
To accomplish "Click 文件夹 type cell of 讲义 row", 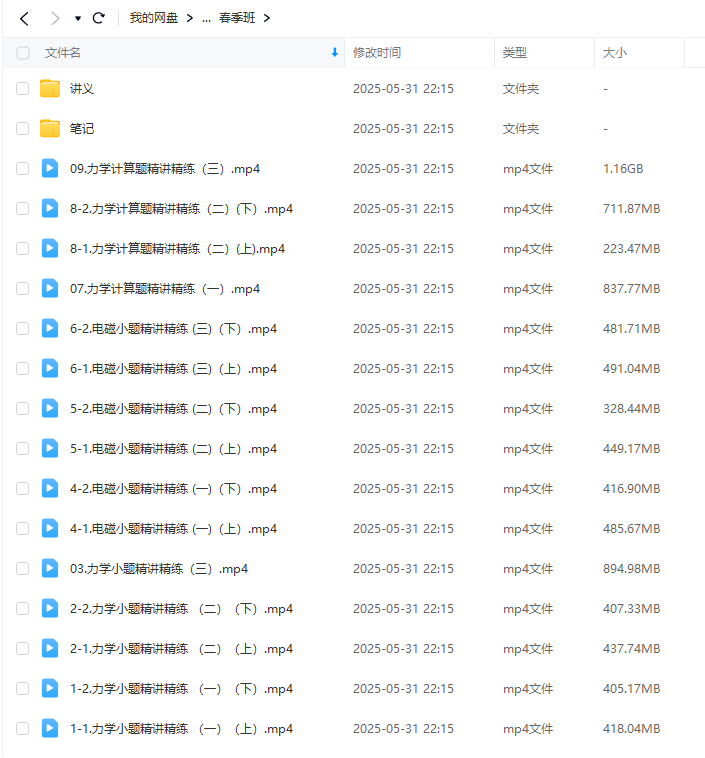I will (x=521, y=88).
